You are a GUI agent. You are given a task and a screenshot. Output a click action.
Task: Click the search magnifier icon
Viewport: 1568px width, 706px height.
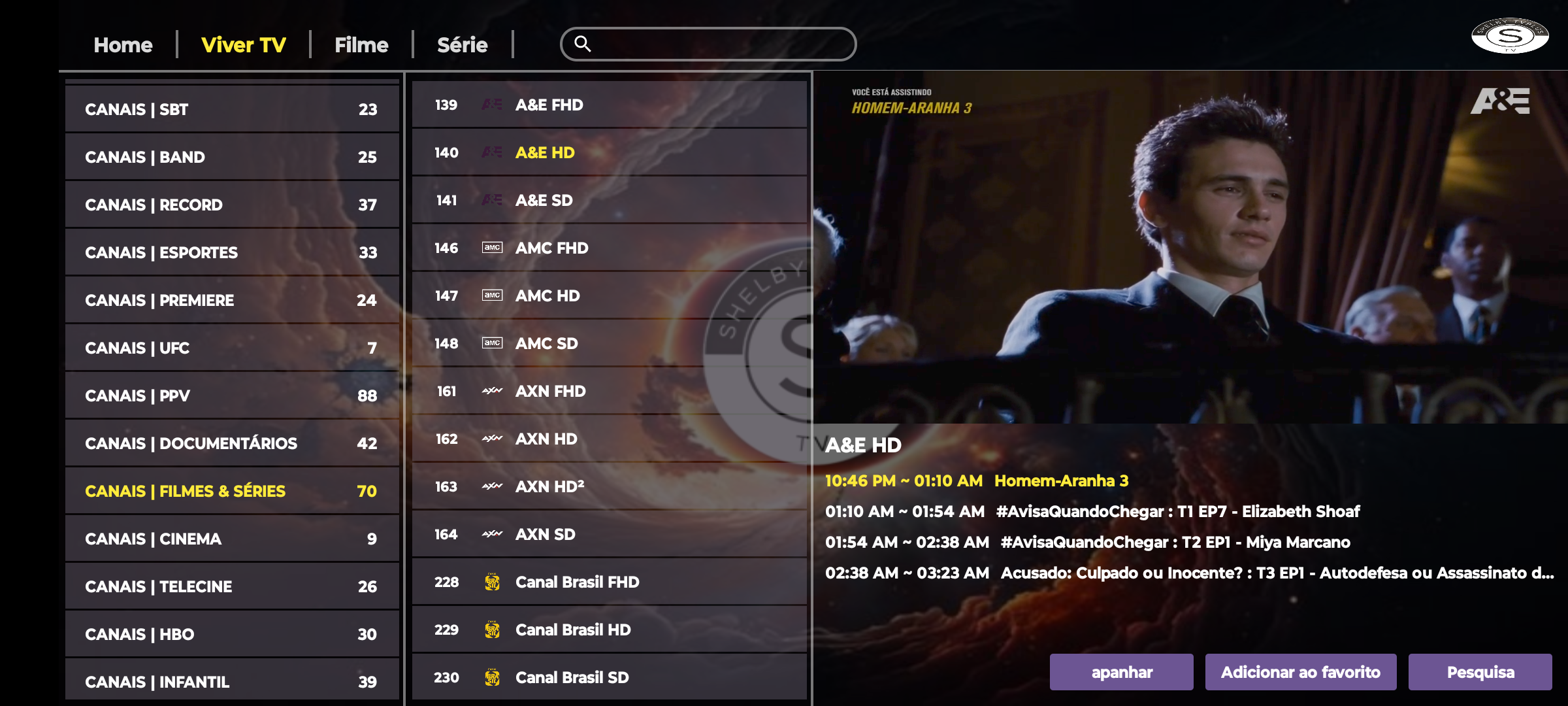point(582,44)
